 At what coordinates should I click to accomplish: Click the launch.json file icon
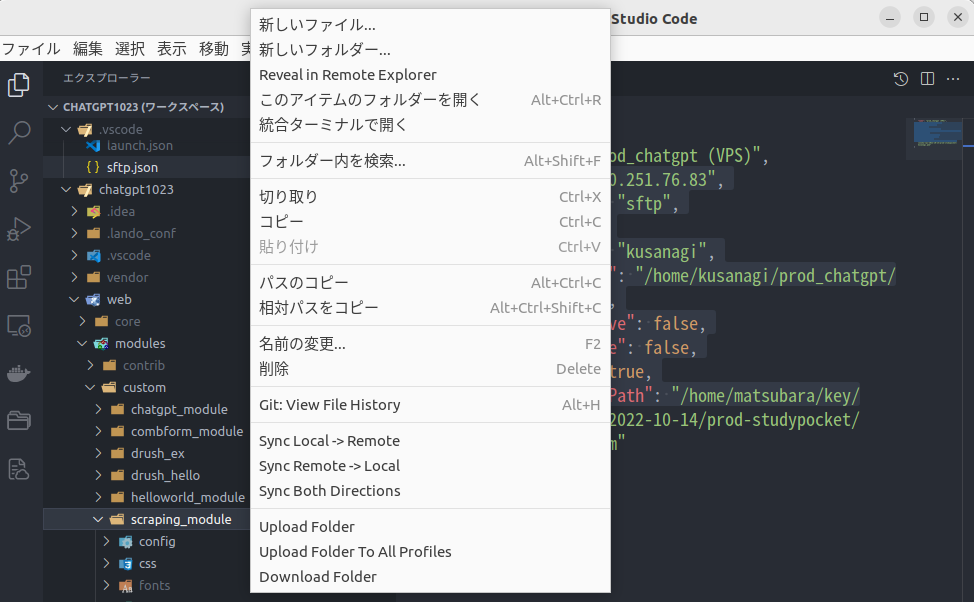[x=93, y=146]
